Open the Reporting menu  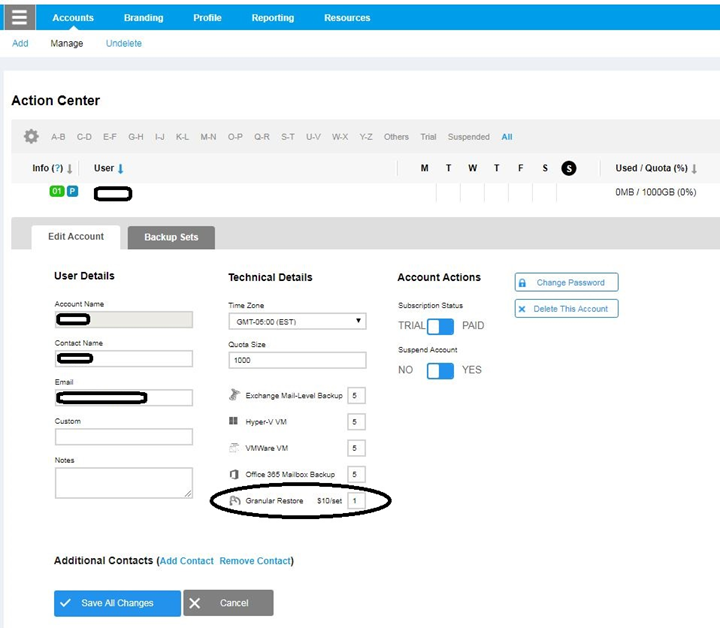tap(272, 18)
